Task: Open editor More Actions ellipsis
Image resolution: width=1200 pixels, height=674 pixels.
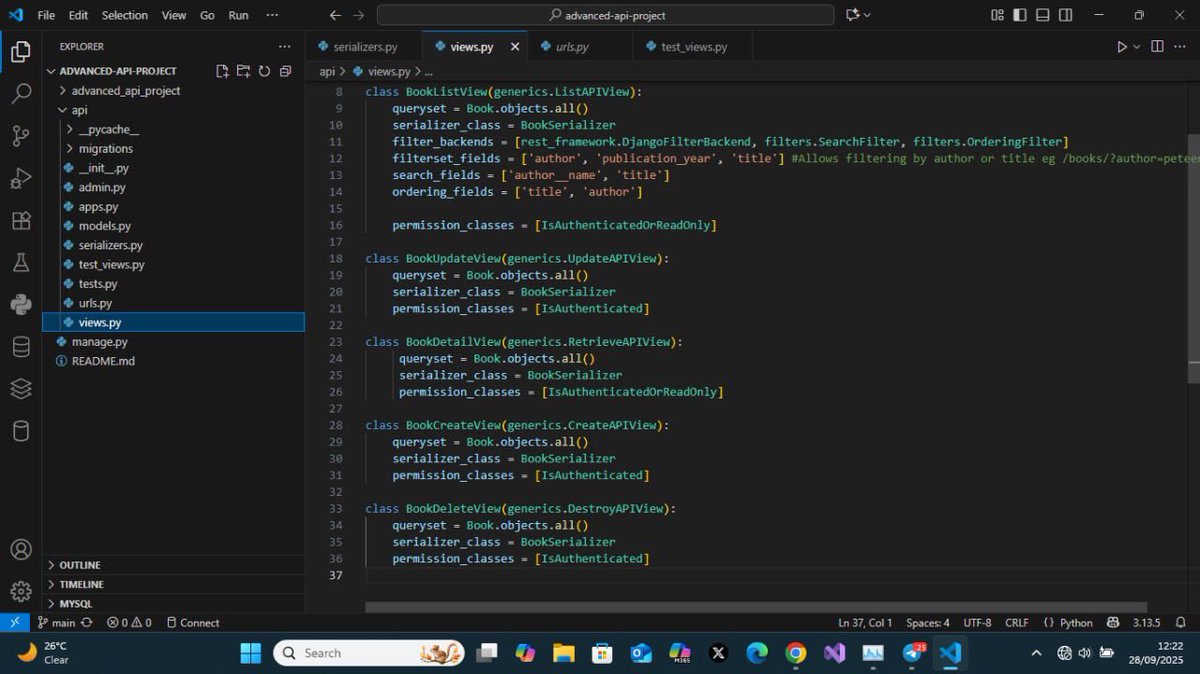Action: pos(1180,47)
